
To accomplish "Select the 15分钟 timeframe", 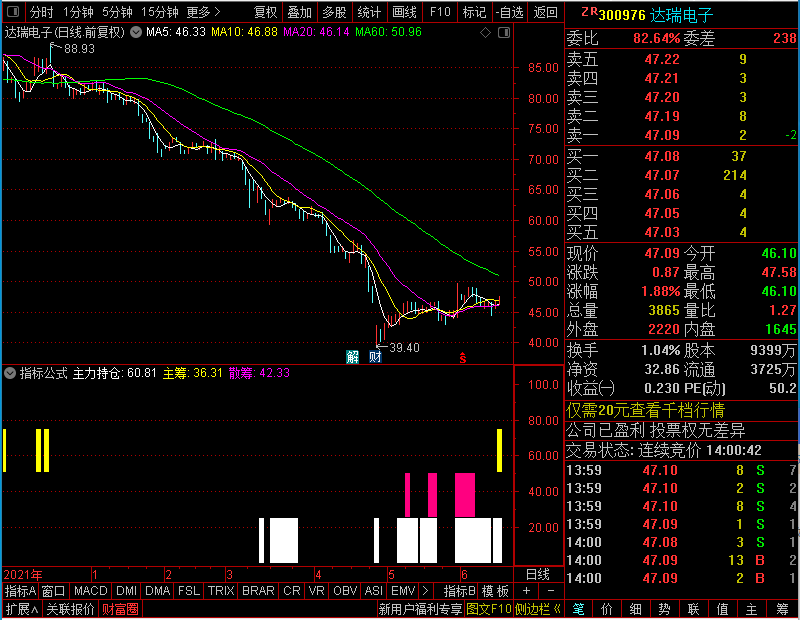I will tap(160, 12).
